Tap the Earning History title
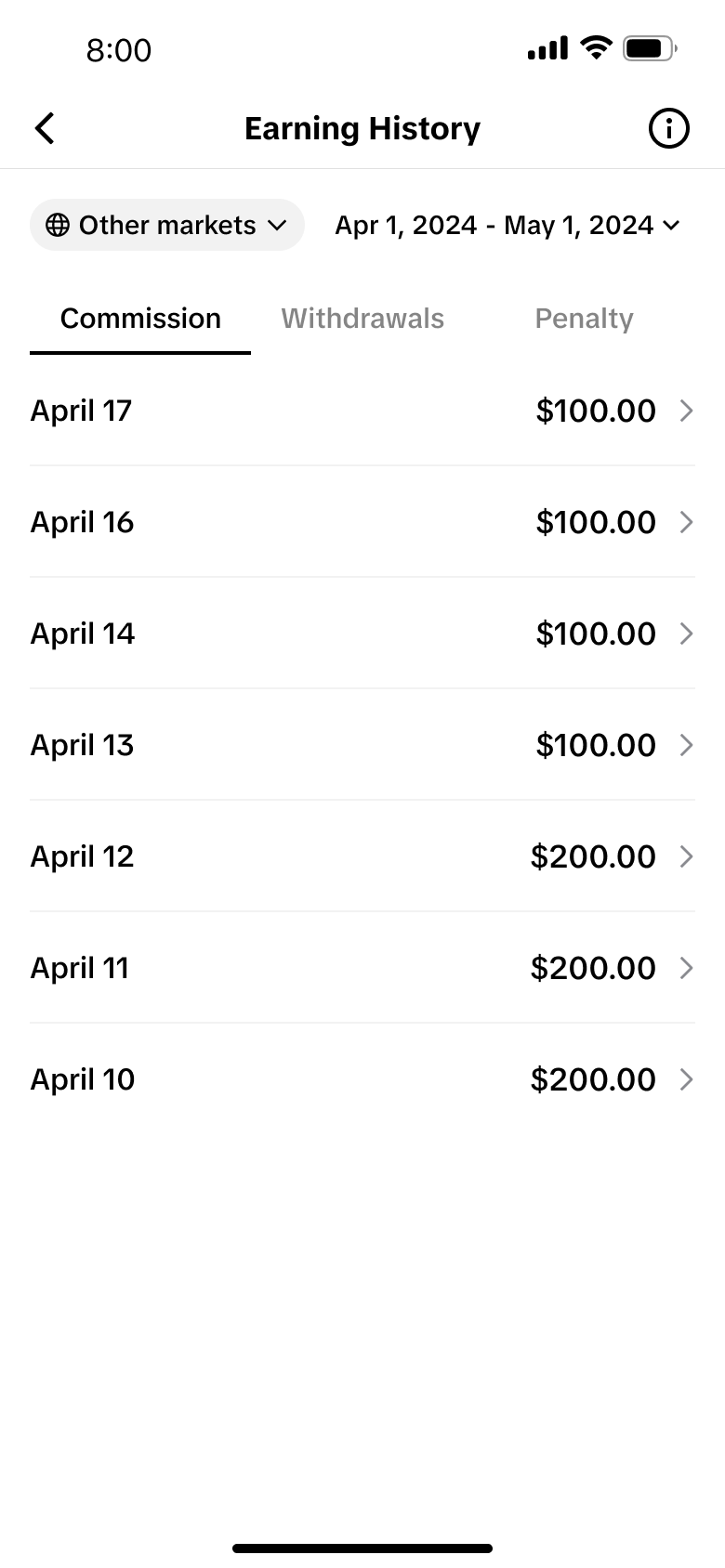This screenshot has height=1568, width=725. click(362, 128)
